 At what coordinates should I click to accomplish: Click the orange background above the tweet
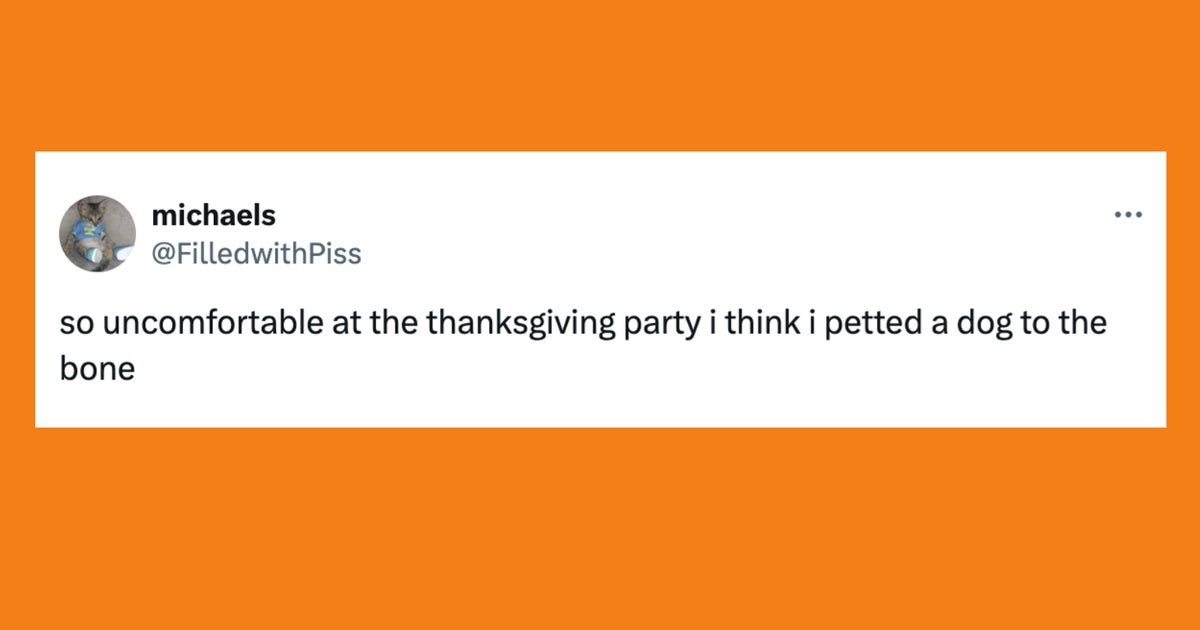click(600, 70)
